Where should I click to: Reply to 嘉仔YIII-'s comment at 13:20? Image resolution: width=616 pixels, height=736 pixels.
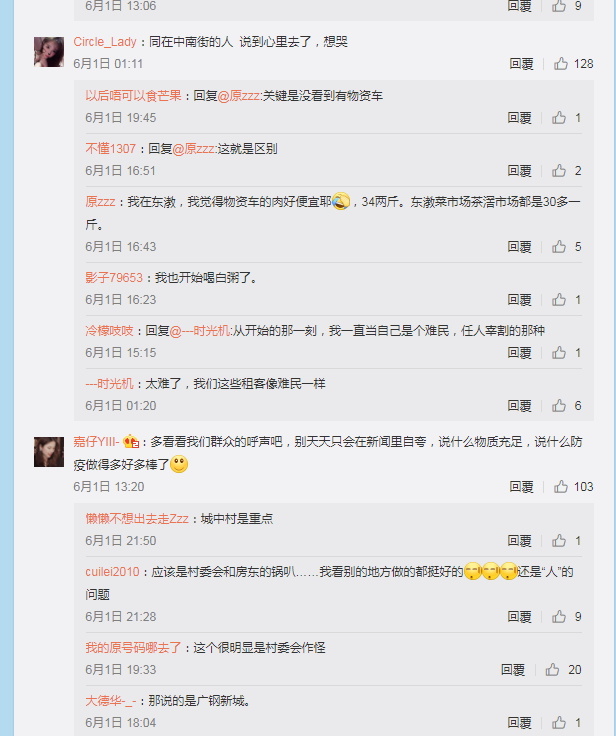tap(521, 487)
